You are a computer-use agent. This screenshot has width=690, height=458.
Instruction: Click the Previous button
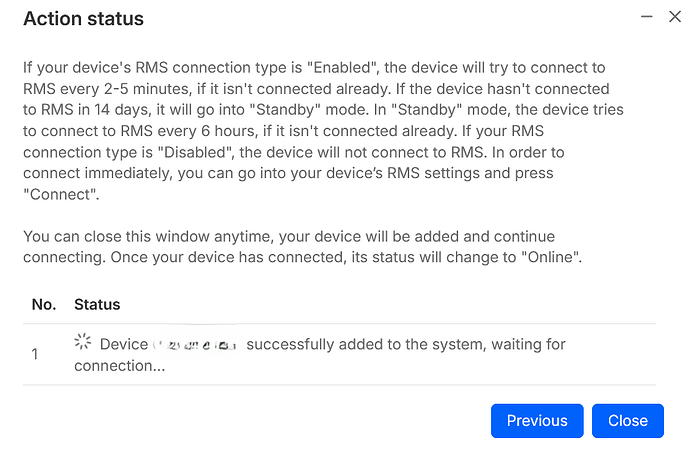click(x=537, y=421)
